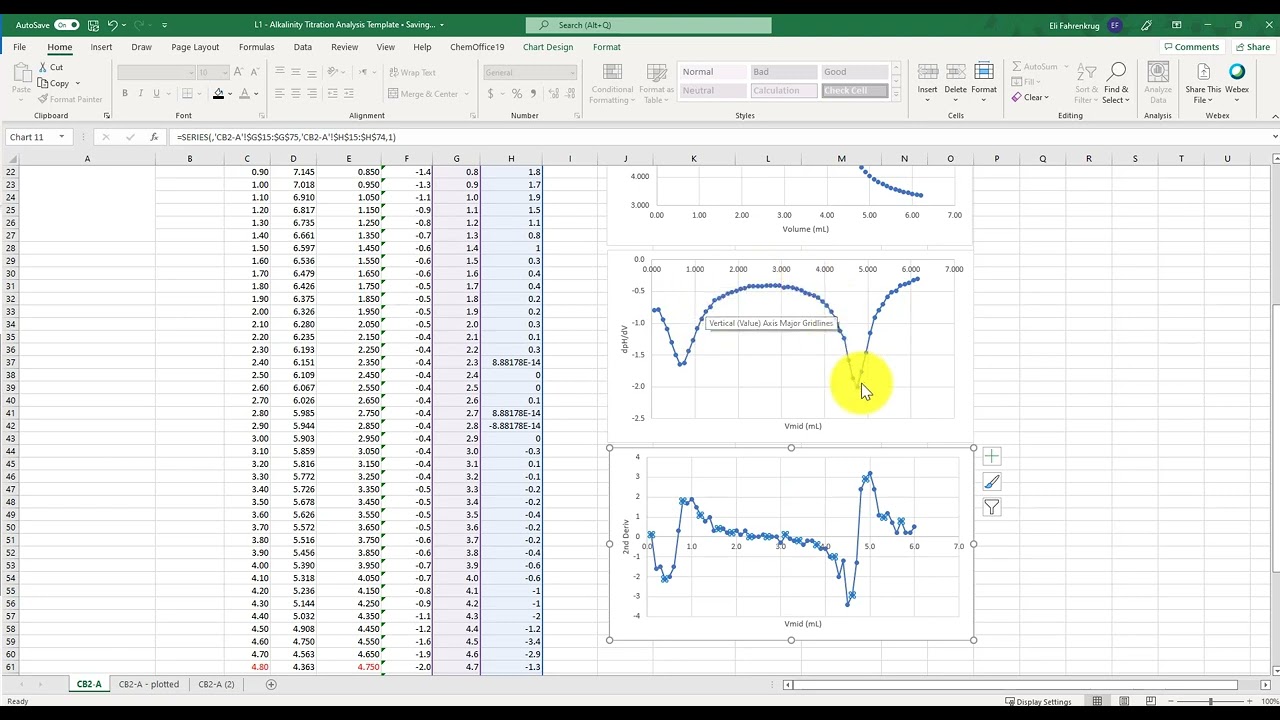1280x720 pixels.
Task: Expand the Number Format dropdown
Action: (572, 72)
